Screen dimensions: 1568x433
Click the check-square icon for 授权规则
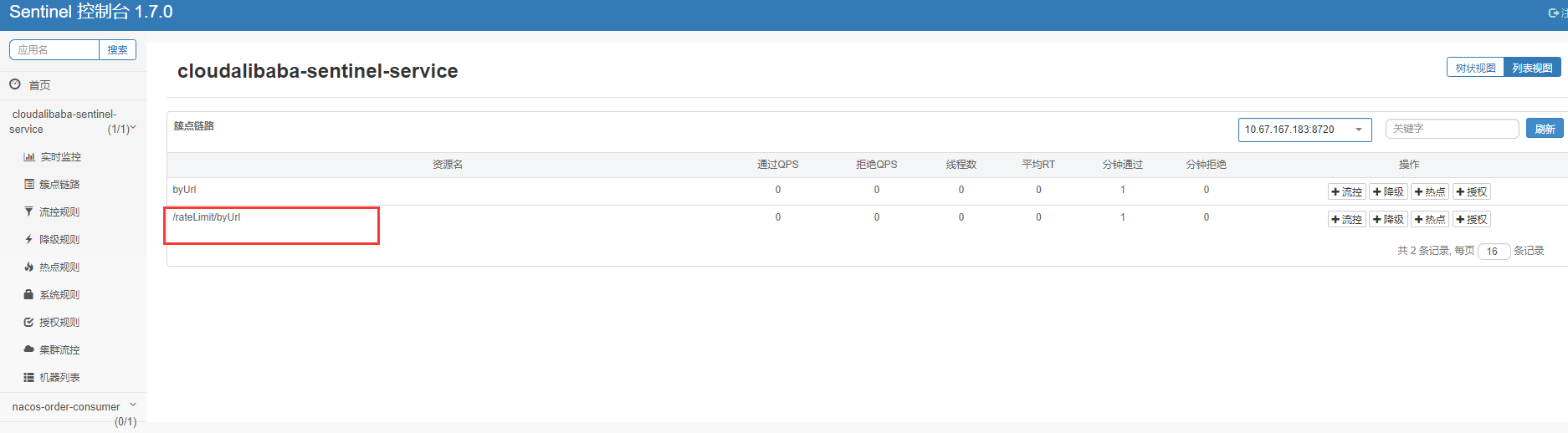29,322
